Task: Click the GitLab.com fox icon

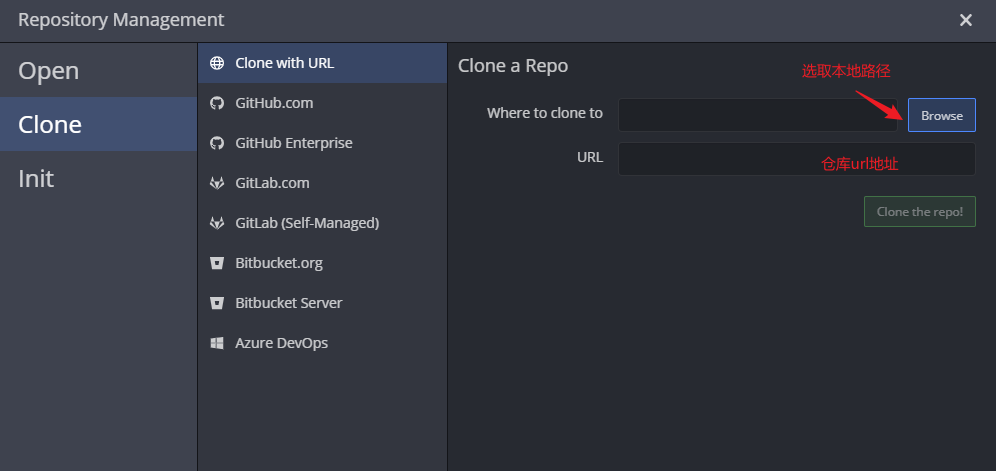Action: tap(217, 183)
